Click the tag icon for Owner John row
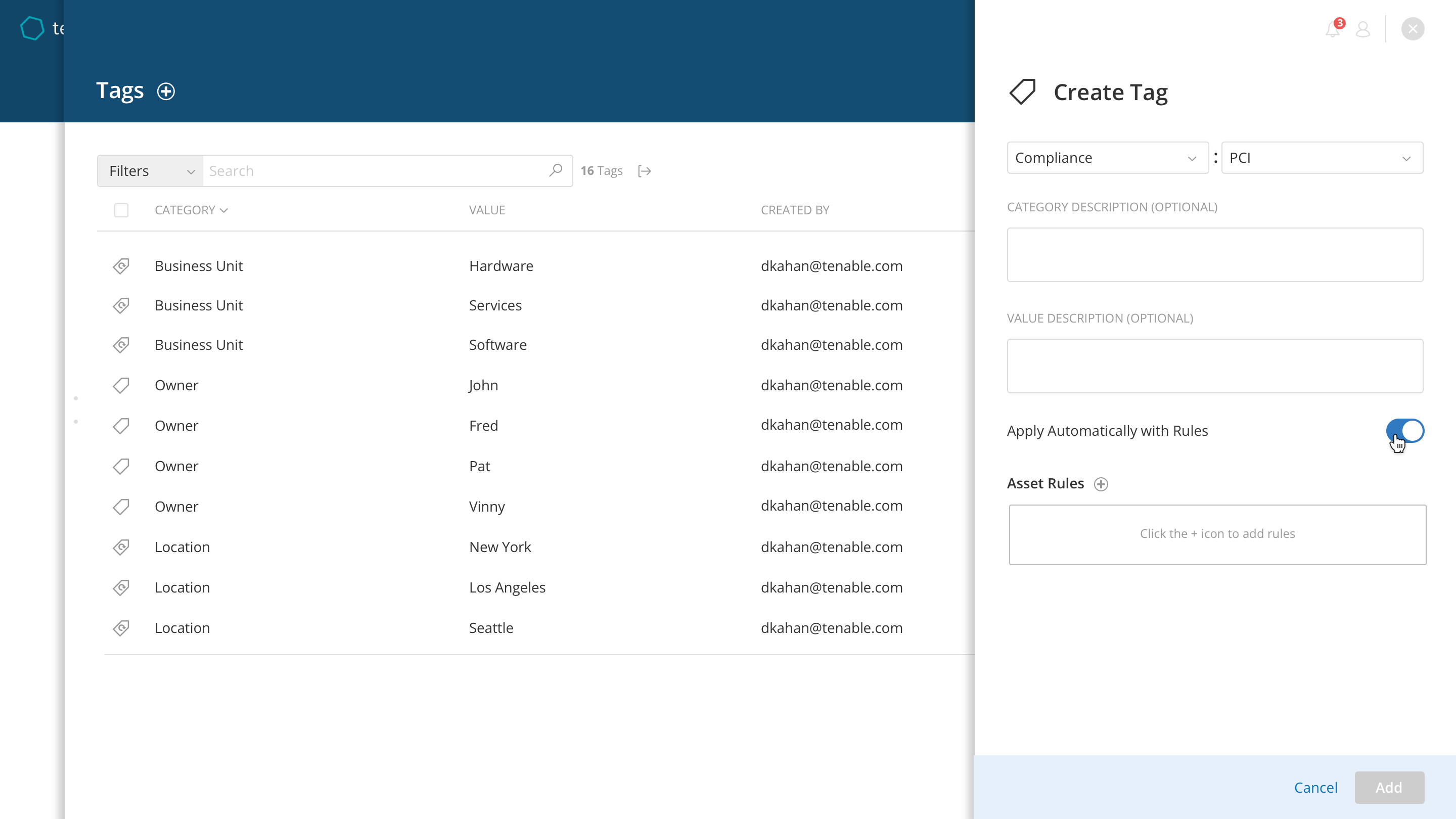The image size is (1456, 819). pos(121,385)
